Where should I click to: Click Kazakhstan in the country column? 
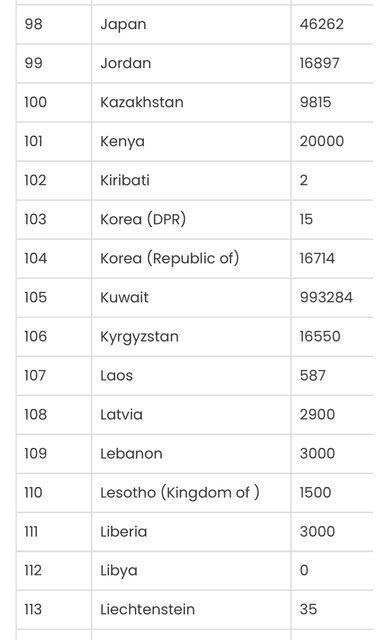click(x=142, y=102)
